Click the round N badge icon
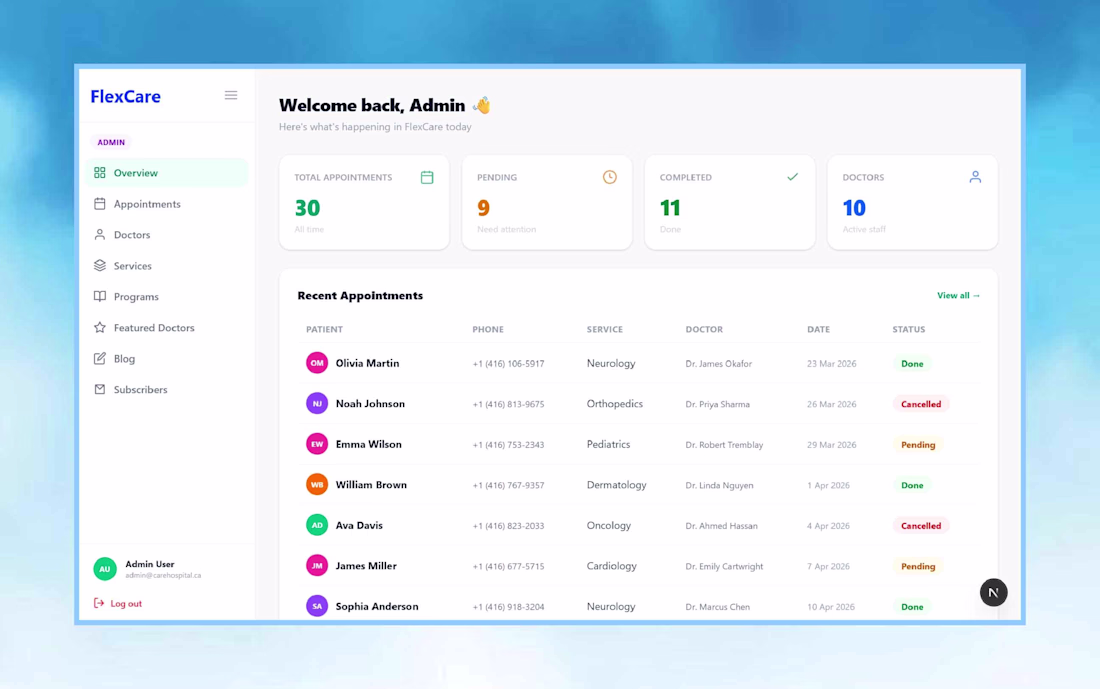 (x=993, y=592)
